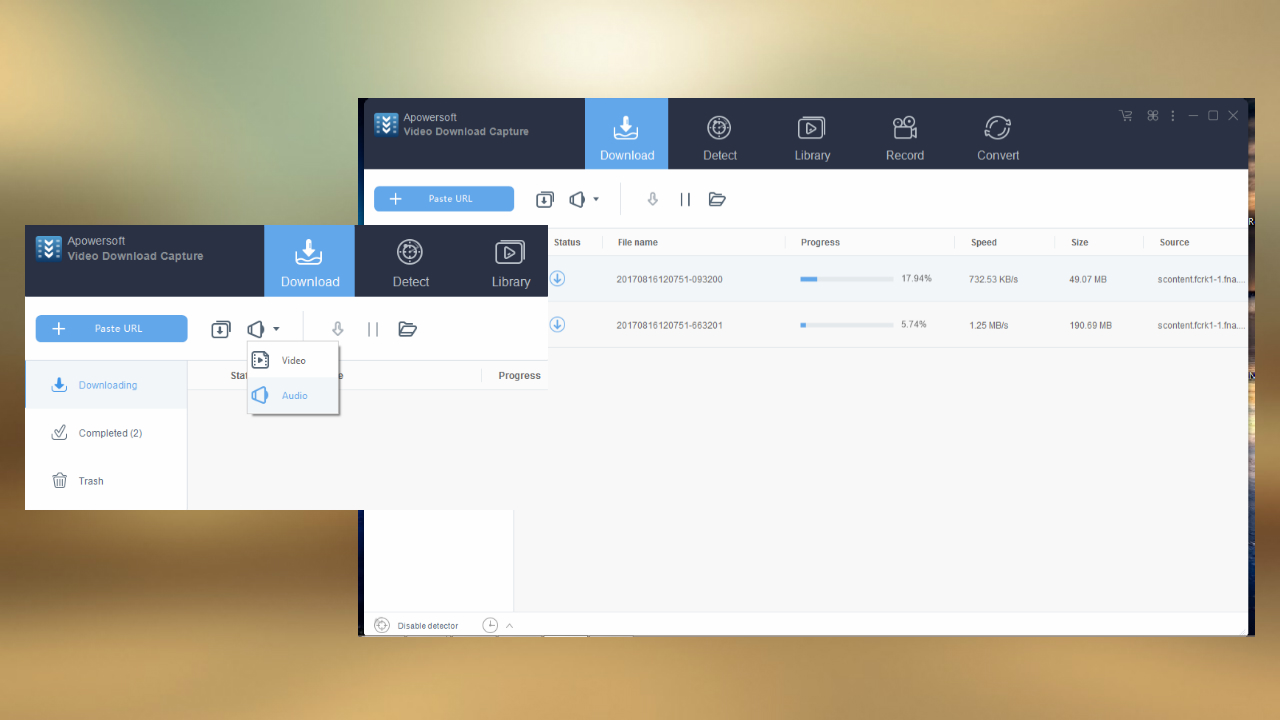Screen dimensions: 1280x720
Task: Click the 5.74% progress bar
Action: pos(846,325)
